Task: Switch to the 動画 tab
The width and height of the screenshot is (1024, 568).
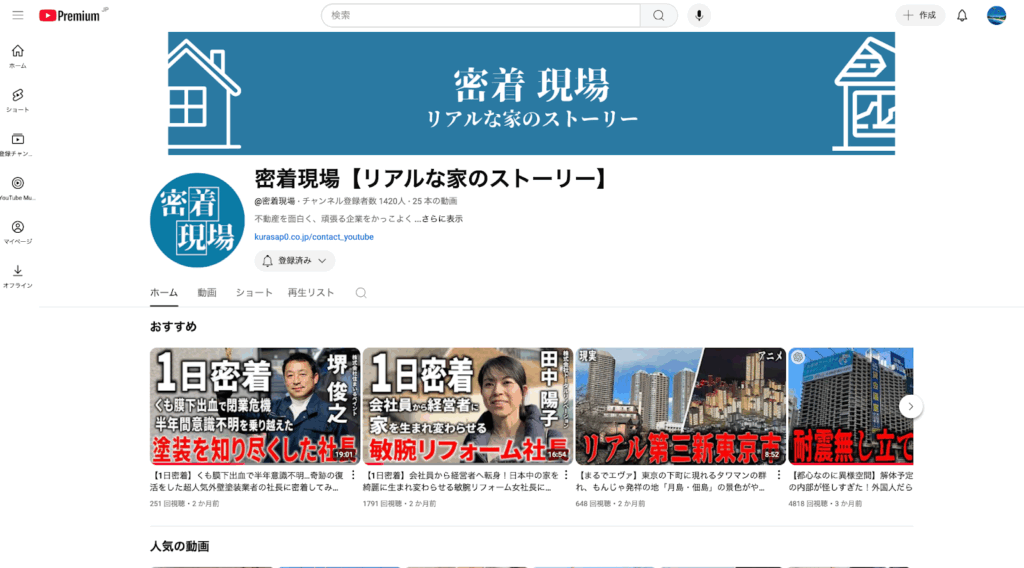Action: point(207,293)
